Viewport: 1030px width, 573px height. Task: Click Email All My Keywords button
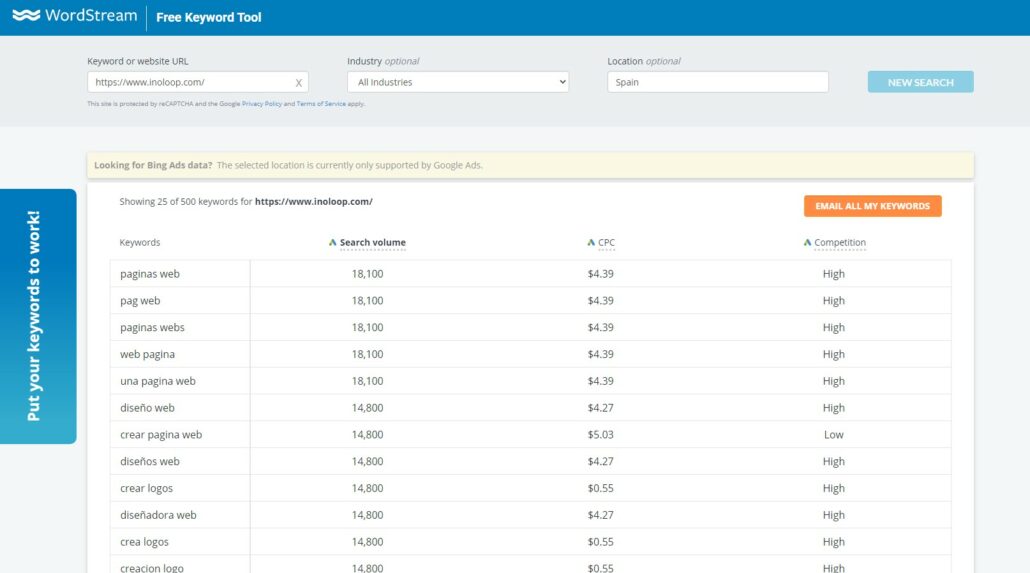pyautogui.click(x=872, y=206)
